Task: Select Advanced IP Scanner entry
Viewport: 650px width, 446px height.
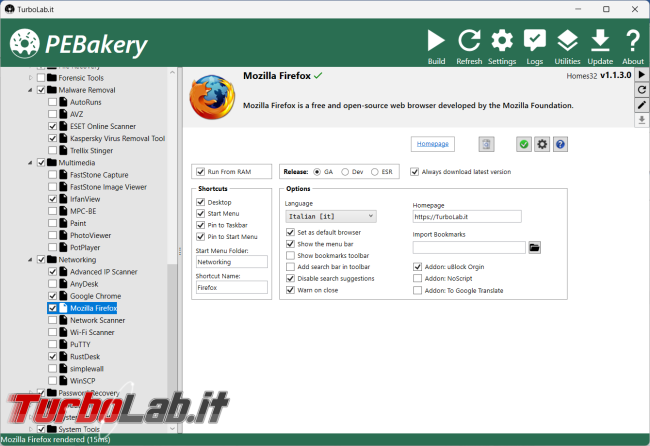Action: [x=104, y=272]
